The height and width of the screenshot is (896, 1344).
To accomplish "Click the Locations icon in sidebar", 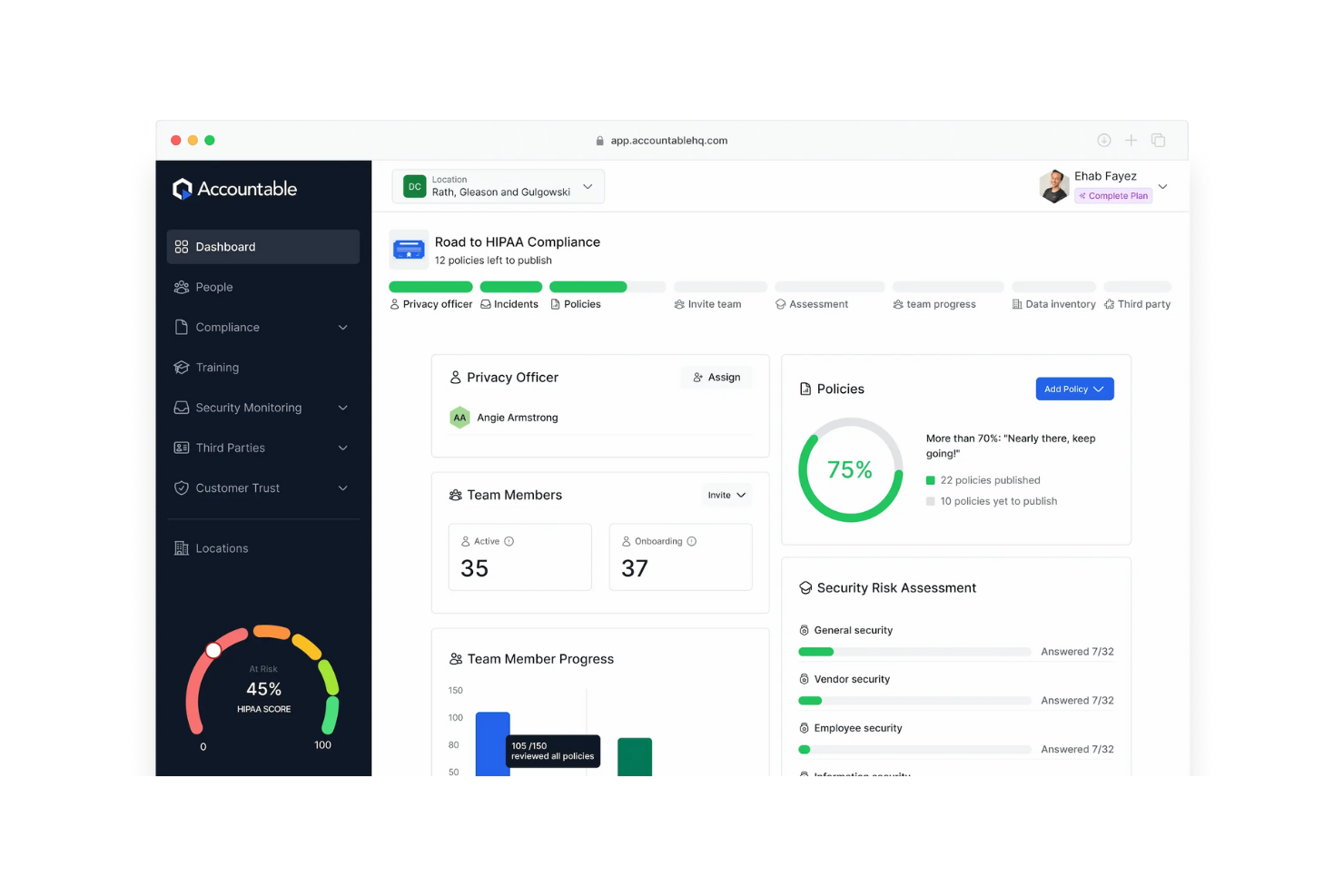I will coord(182,547).
